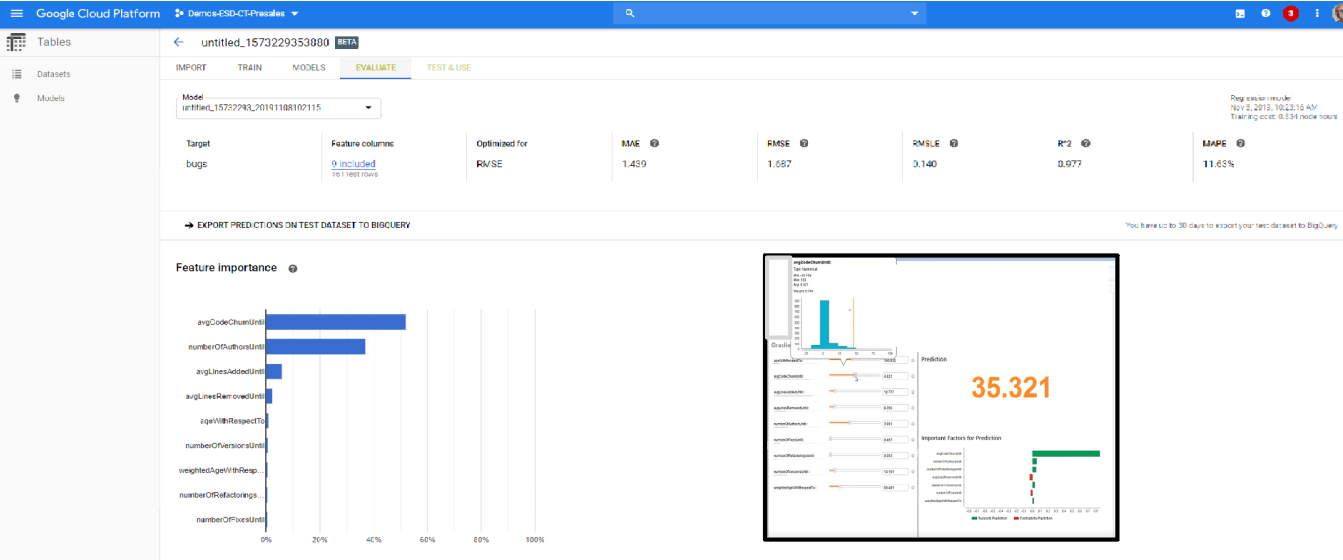Click the numberOfFixesUntil feature label
The width and height of the screenshot is (1343, 560).
[230, 520]
